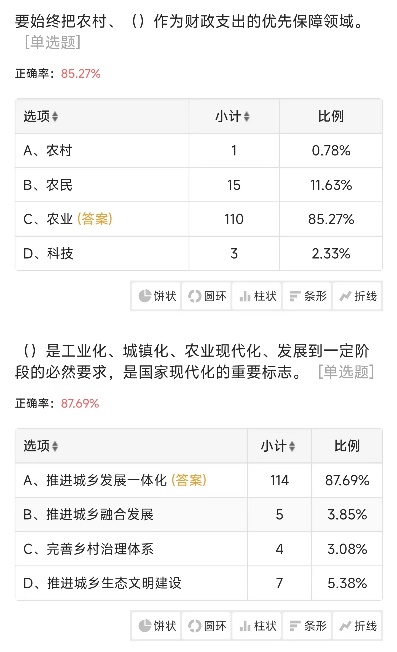This screenshot has width=397, height=652.
Task: Show donut chart for first question
Action: (x=207, y=296)
